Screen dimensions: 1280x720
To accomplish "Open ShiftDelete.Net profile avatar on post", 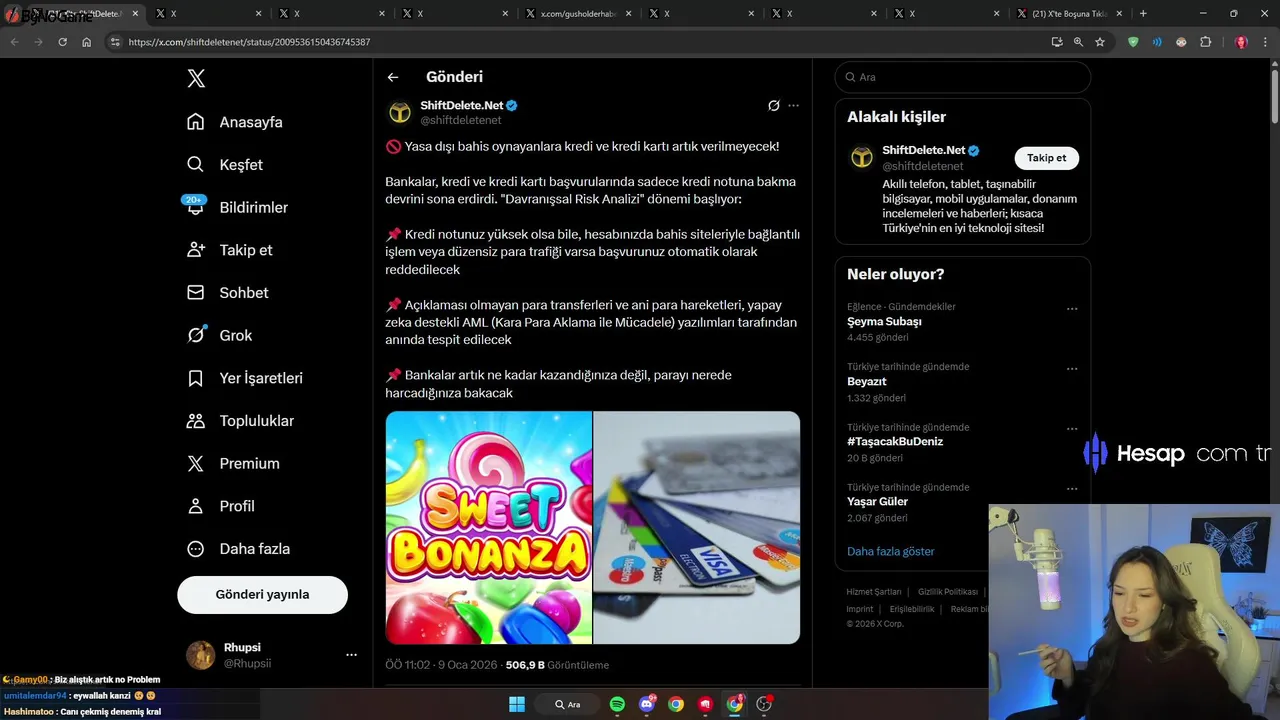I will tap(399, 112).
